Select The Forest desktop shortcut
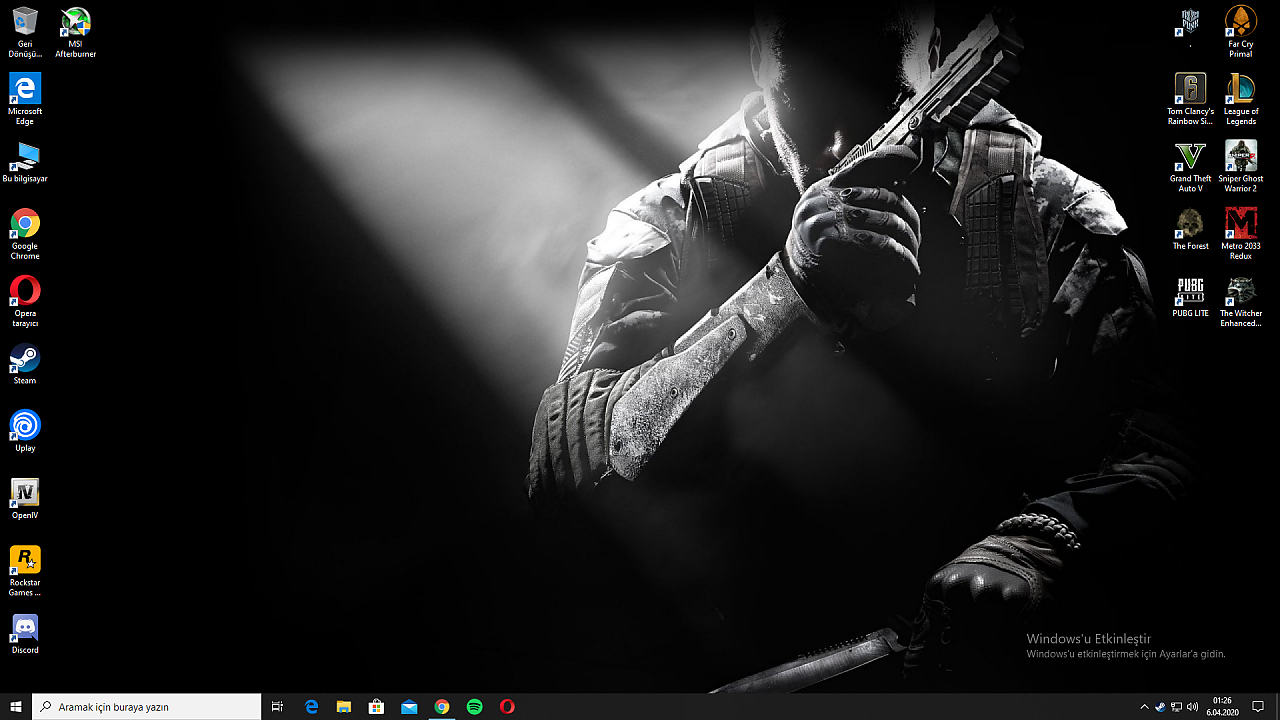The width and height of the screenshot is (1280, 720). [1190, 229]
